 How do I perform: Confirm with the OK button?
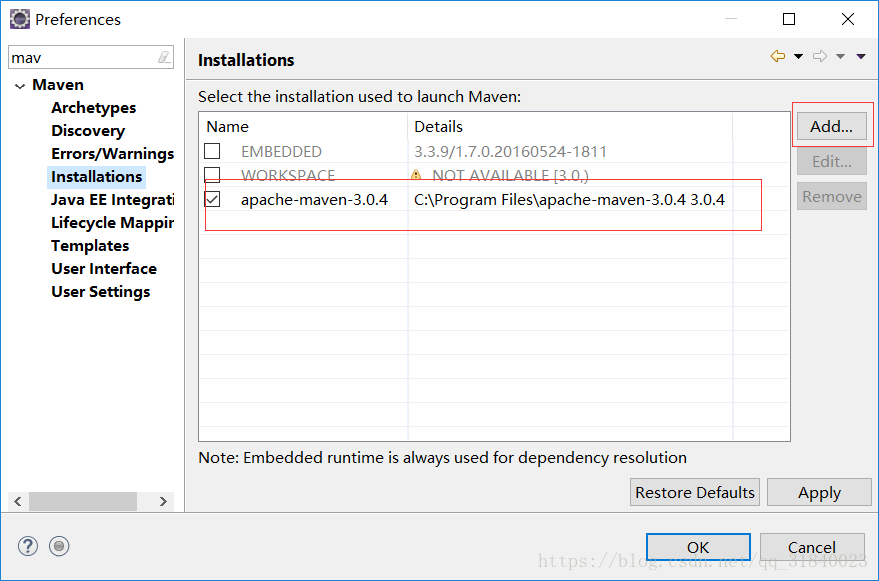[x=698, y=547]
